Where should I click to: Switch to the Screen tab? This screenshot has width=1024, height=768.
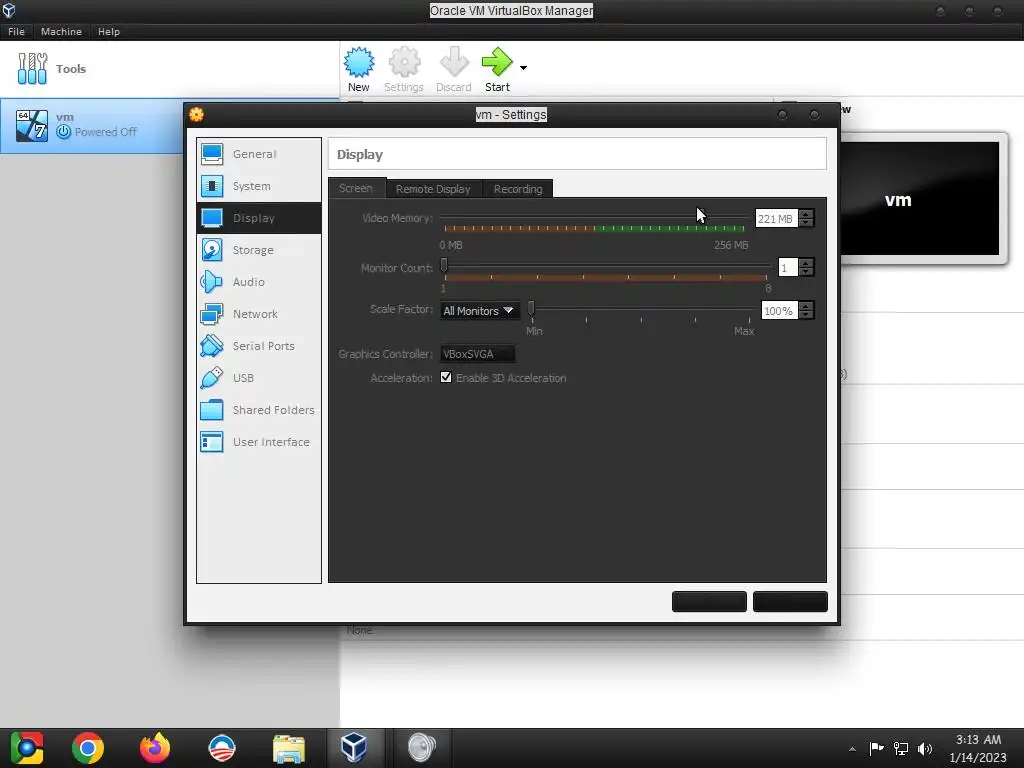[x=357, y=188]
